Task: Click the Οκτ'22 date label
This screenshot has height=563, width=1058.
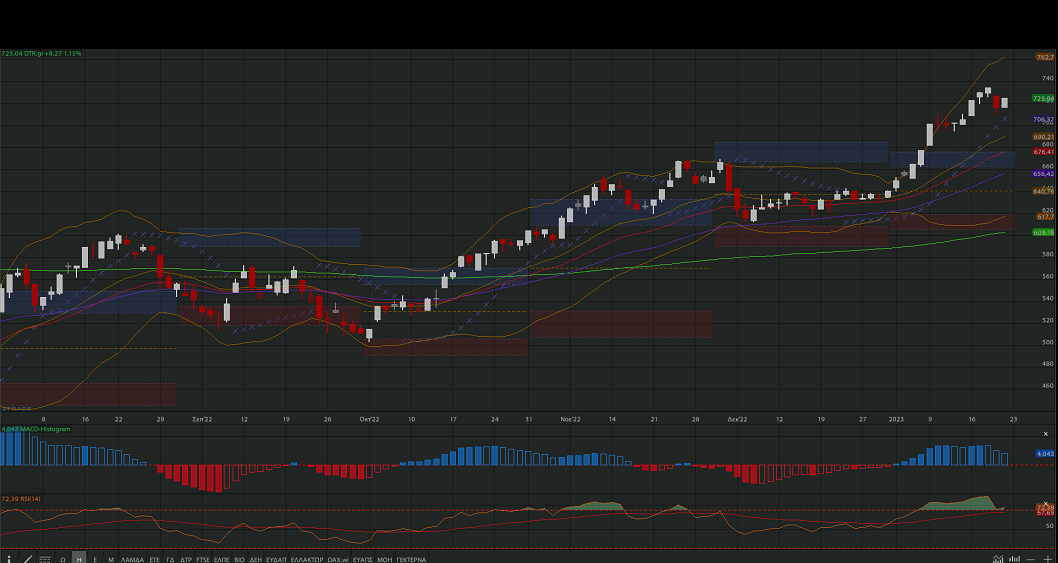Action: (369, 419)
